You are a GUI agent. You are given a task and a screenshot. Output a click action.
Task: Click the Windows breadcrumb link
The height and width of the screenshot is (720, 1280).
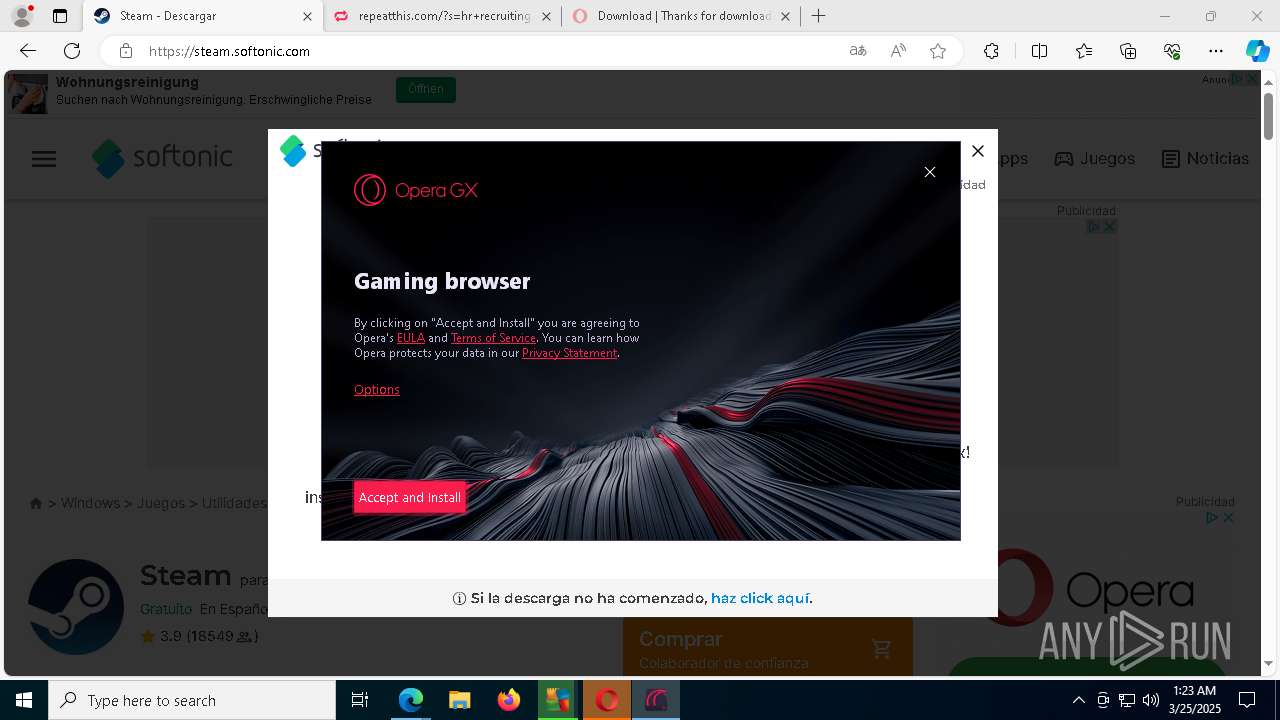pyautogui.click(x=90, y=503)
